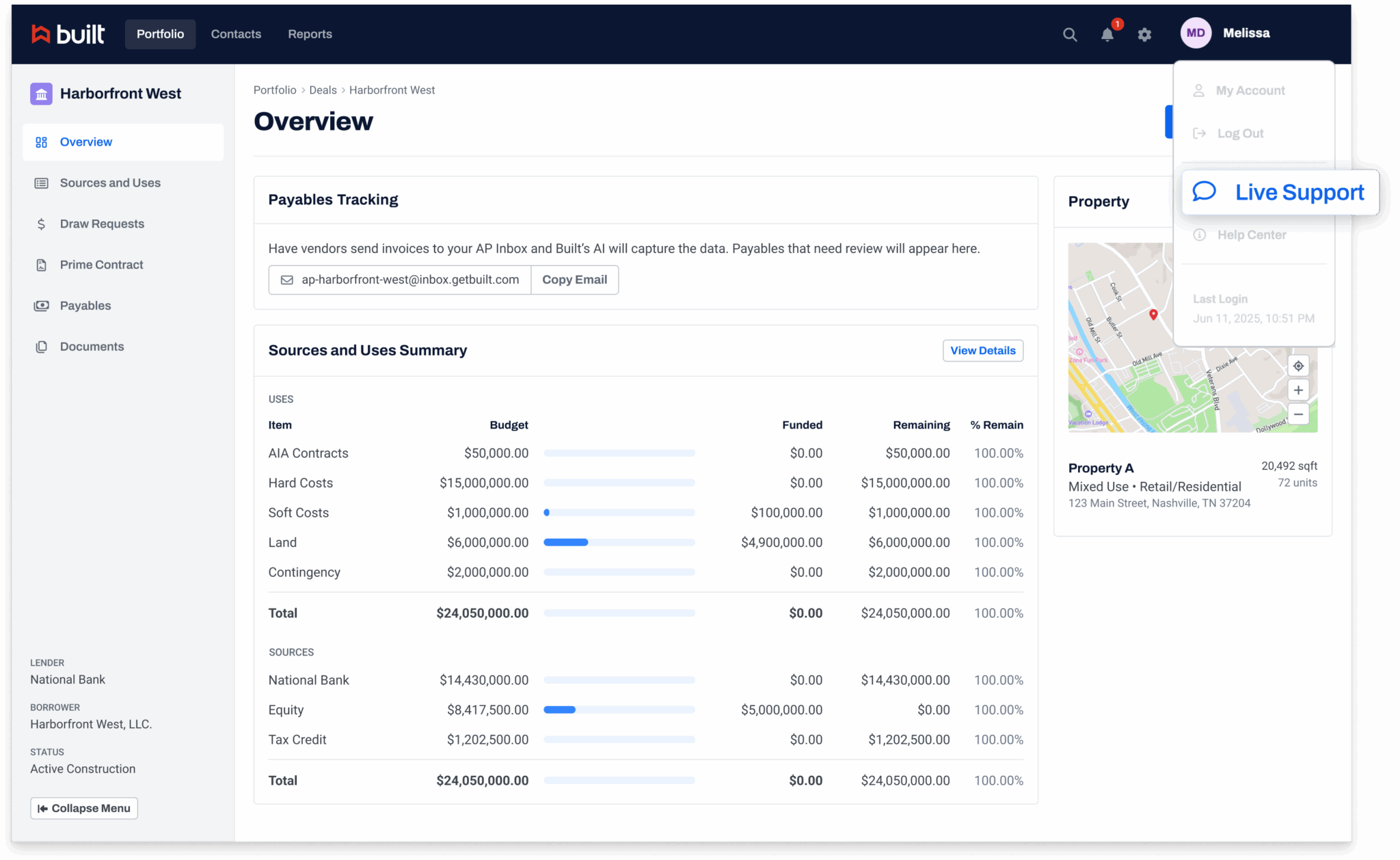This screenshot has width=1400, height=860.
Task: Click Copy Email for the AP Inbox
Action: click(x=574, y=280)
